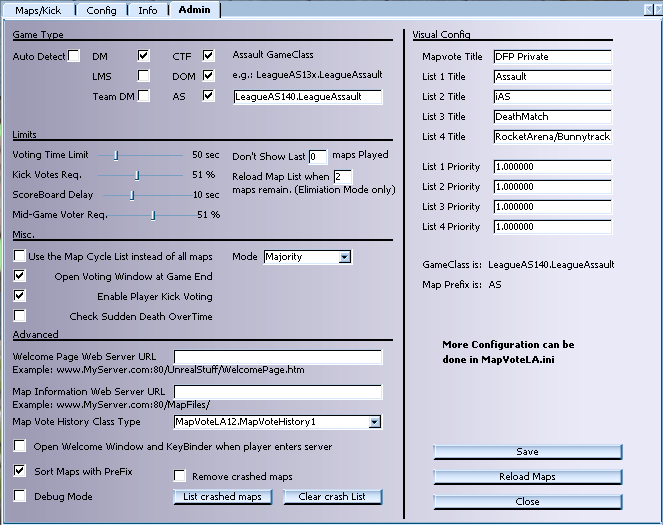The image size is (663, 525).
Task: Adjust the Voting Time Limit slider
Action: coord(115,156)
